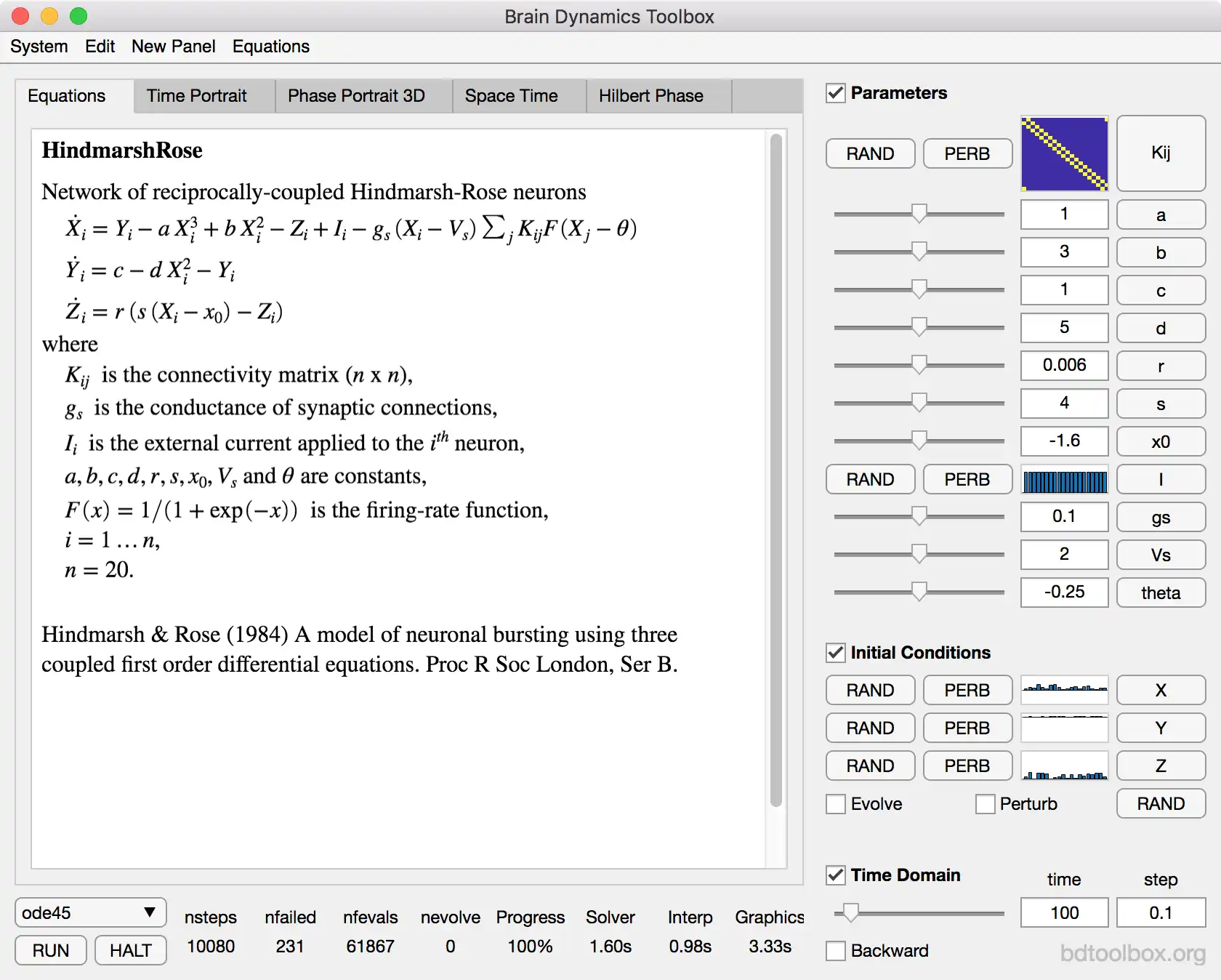Click the RUN button
Image resolution: width=1221 pixels, height=980 pixels.
[51, 950]
